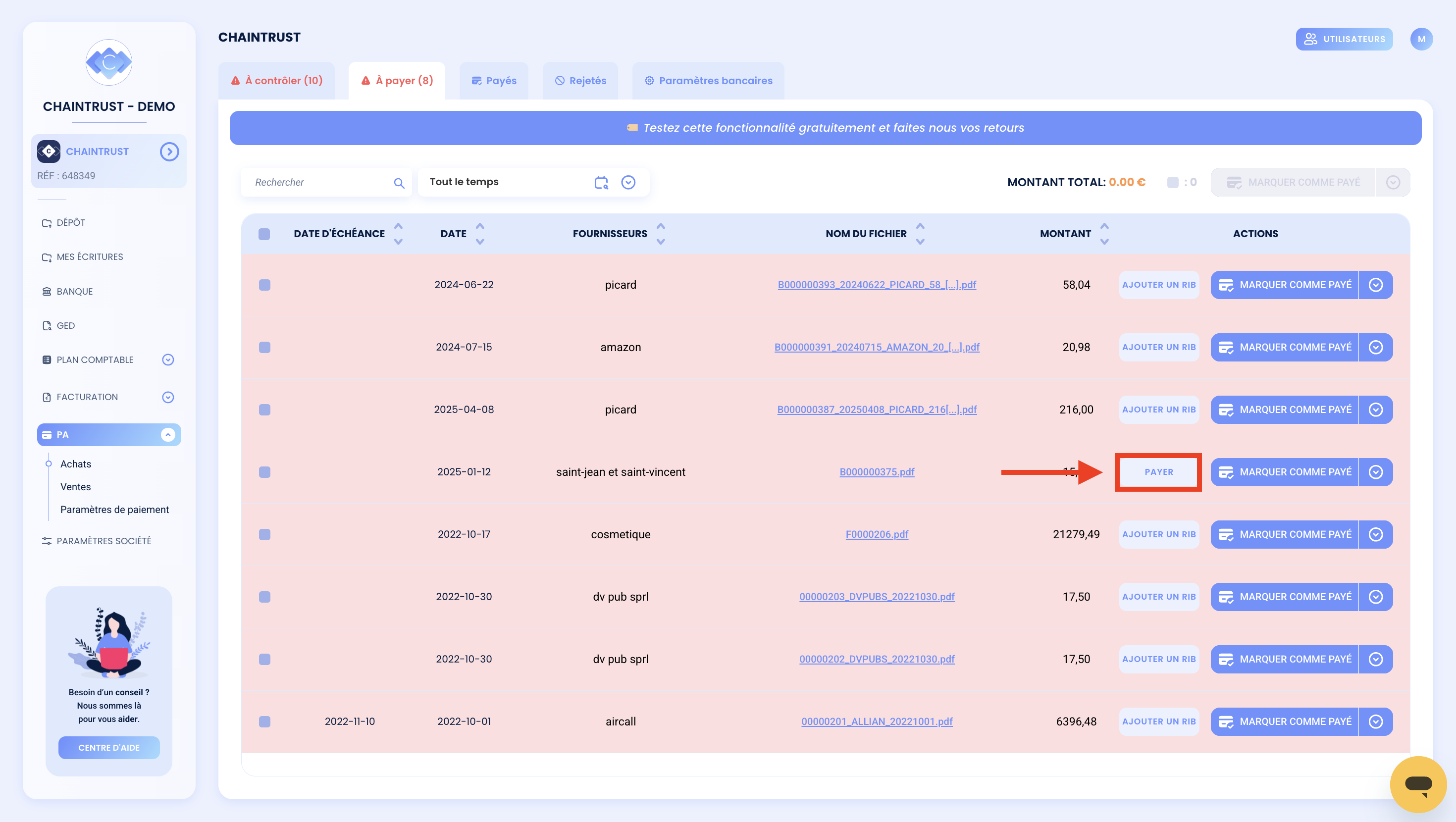Check the aircall invoice row checkbox

(x=264, y=721)
